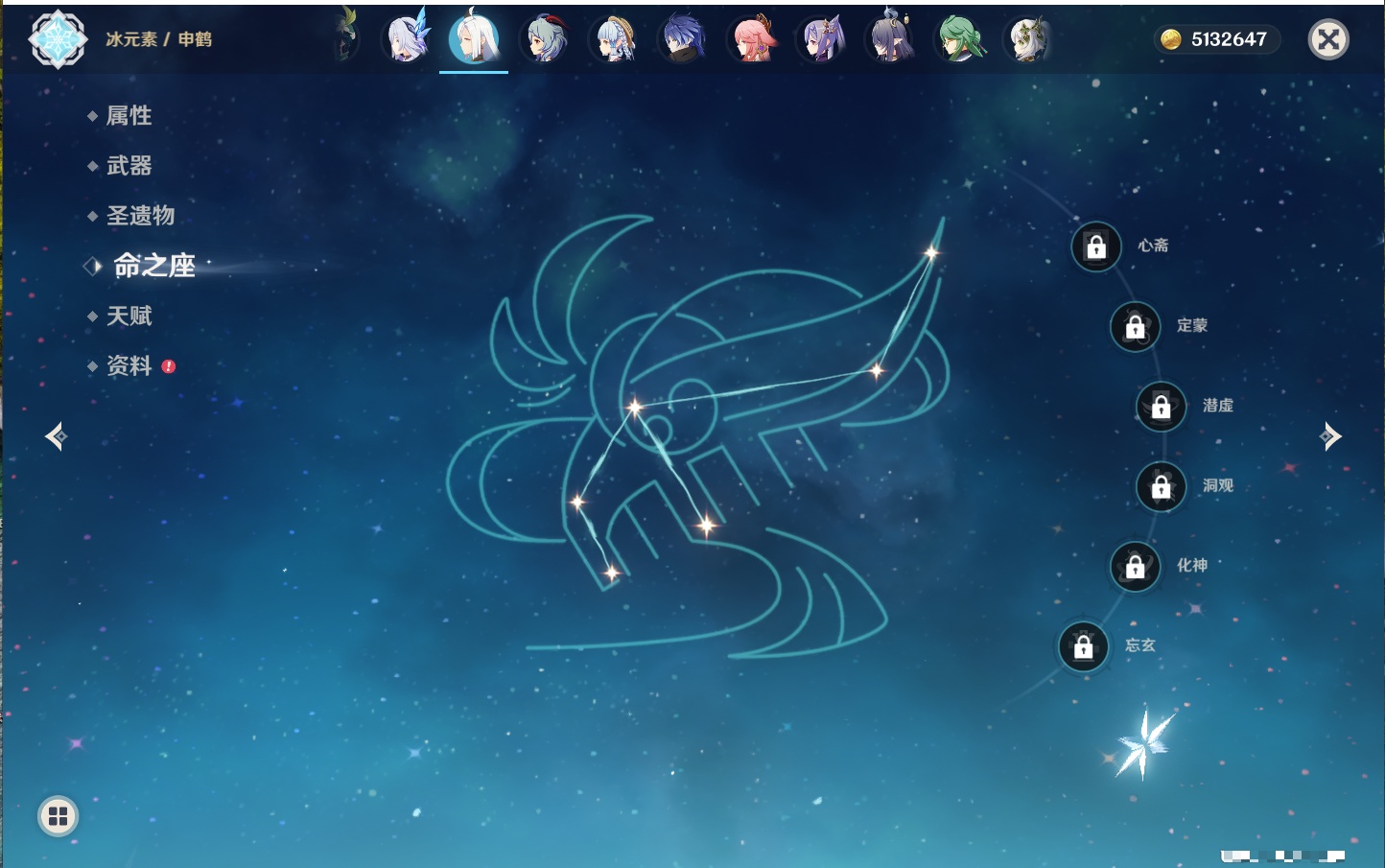Open the grid menu icon at bottom left
This screenshot has width=1385, height=868.
tap(58, 816)
